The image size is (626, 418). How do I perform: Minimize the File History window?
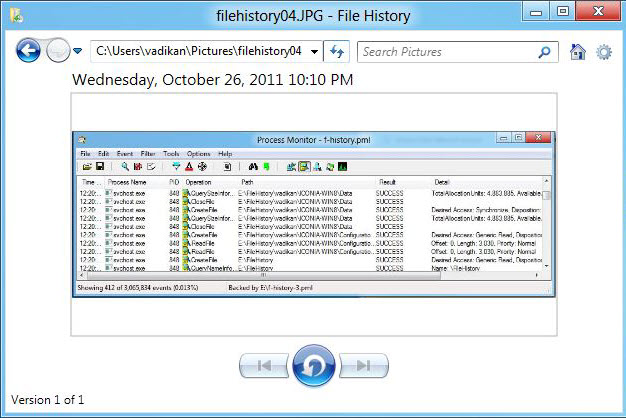pyautogui.click(x=535, y=11)
